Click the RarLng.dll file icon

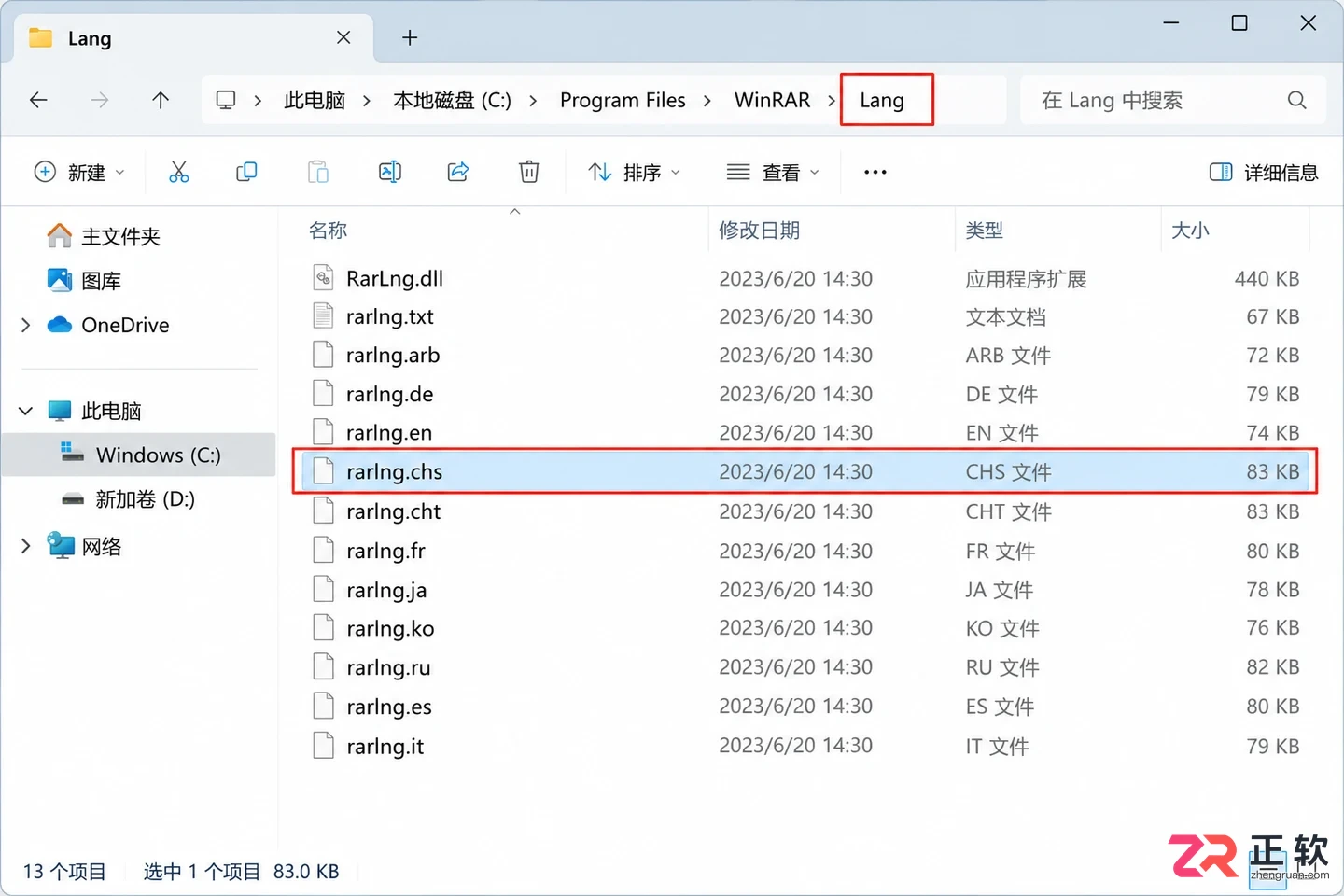click(323, 277)
